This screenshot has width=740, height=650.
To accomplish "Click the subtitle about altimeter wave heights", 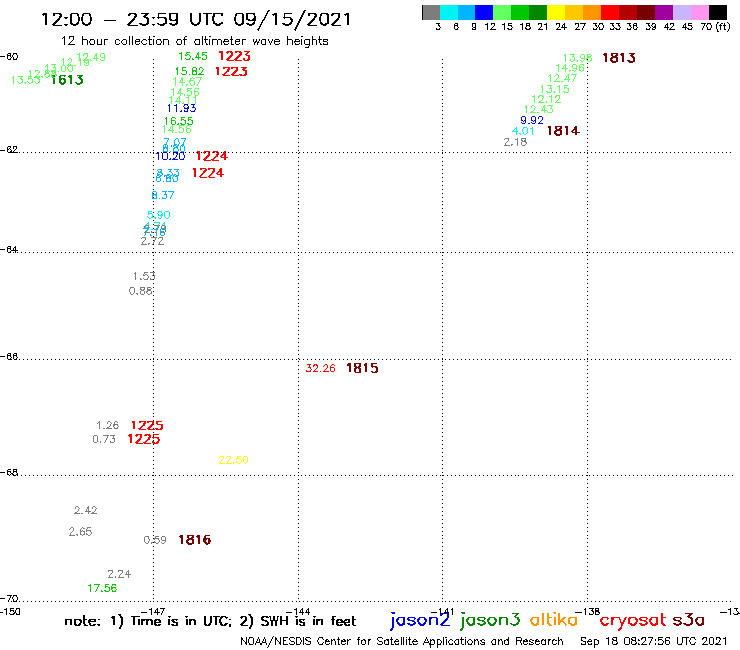I will point(194,42).
